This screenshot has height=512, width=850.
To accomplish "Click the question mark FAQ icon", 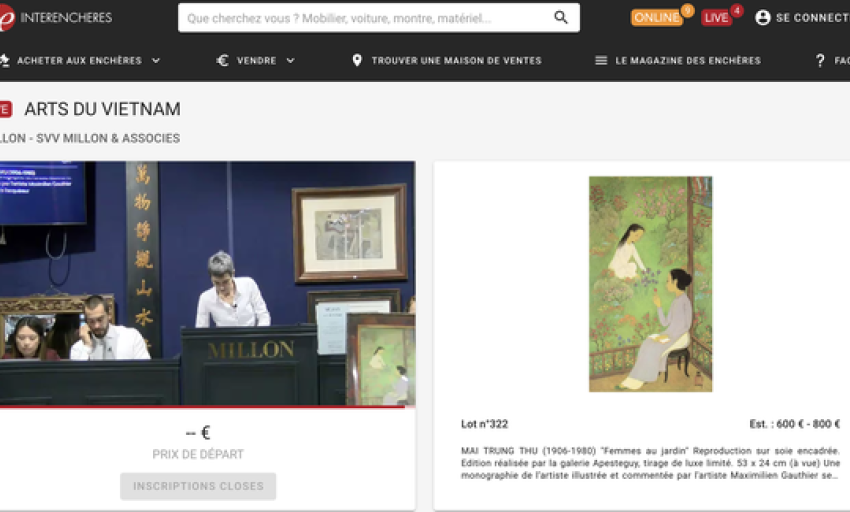I will point(820,60).
